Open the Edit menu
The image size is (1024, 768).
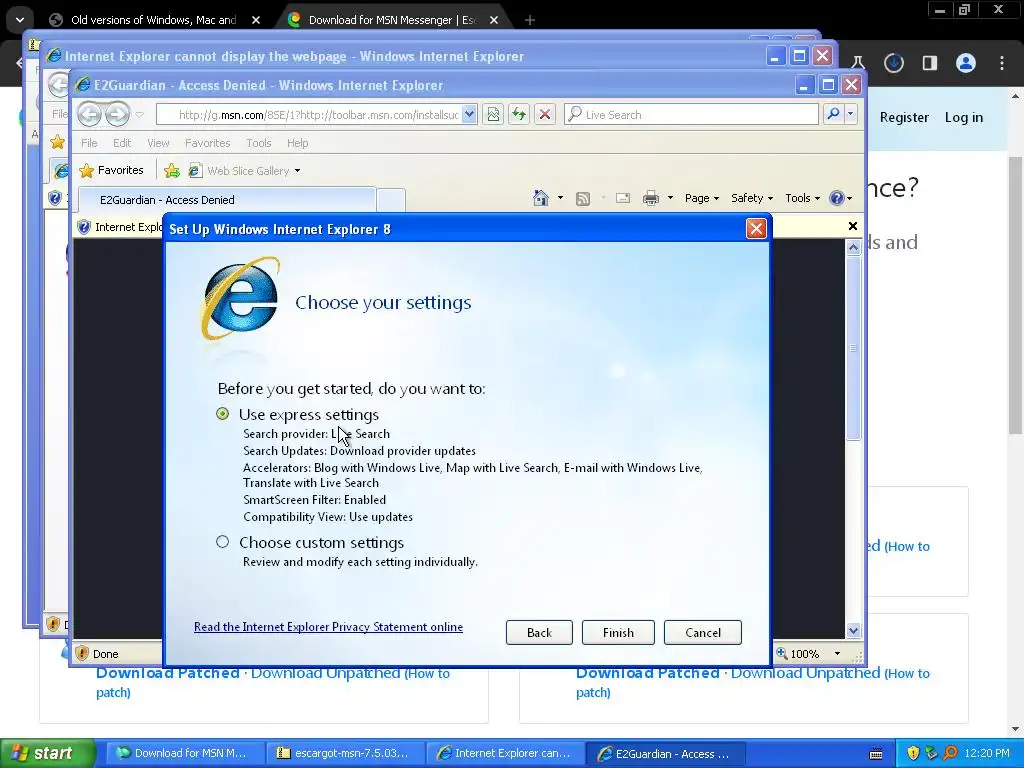pos(122,143)
